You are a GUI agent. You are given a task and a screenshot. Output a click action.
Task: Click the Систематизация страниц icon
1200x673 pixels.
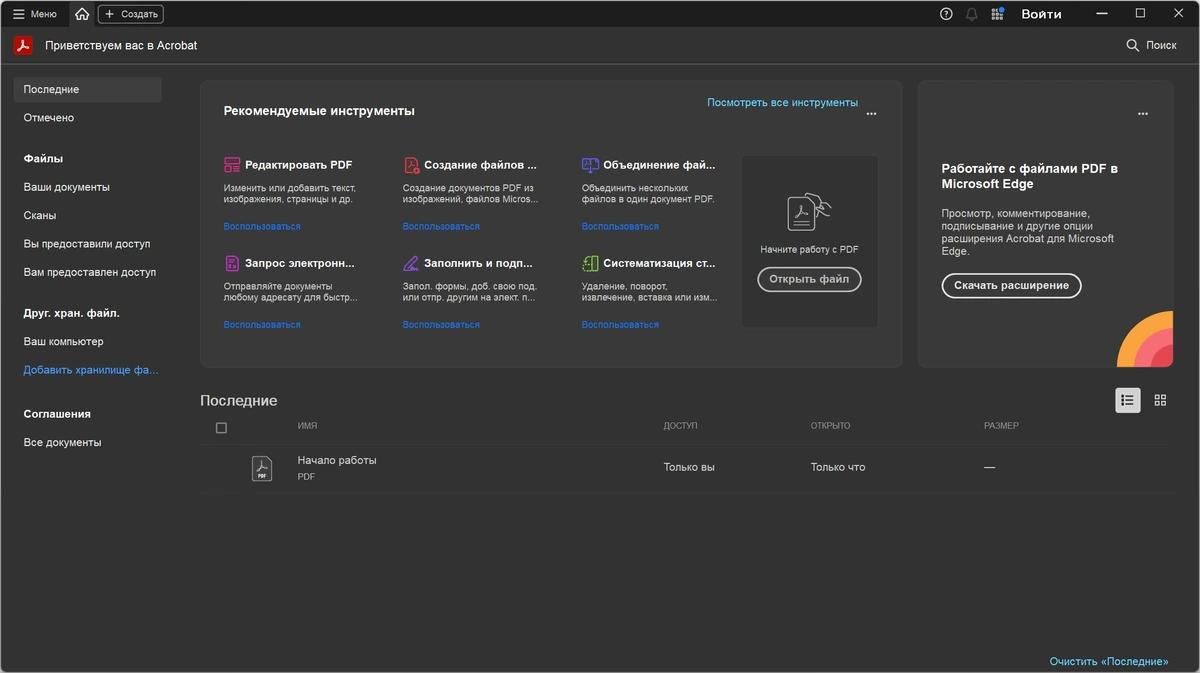point(590,264)
